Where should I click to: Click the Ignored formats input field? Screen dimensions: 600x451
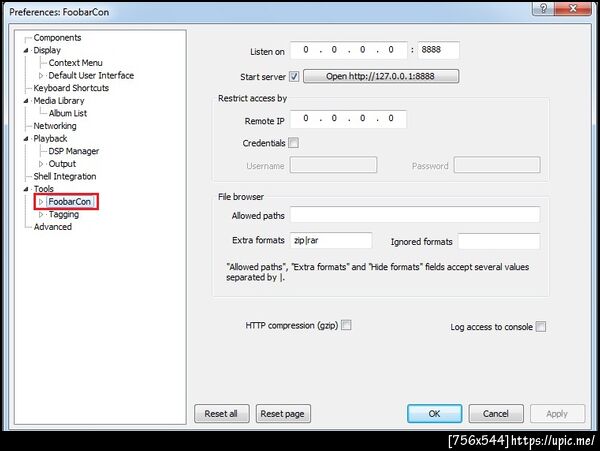[x=499, y=241]
